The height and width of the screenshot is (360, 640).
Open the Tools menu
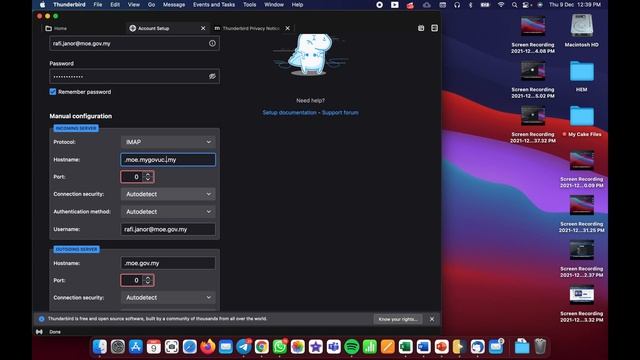click(x=249, y=4)
